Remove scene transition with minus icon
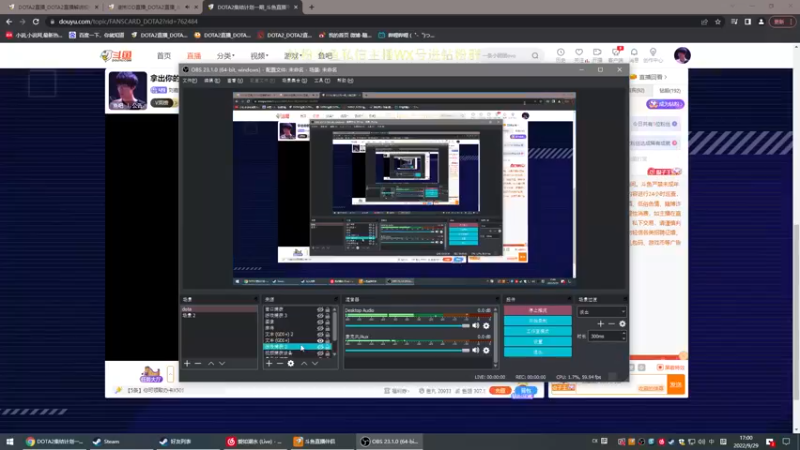Image resolution: width=800 pixels, height=450 pixels. point(611,323)
